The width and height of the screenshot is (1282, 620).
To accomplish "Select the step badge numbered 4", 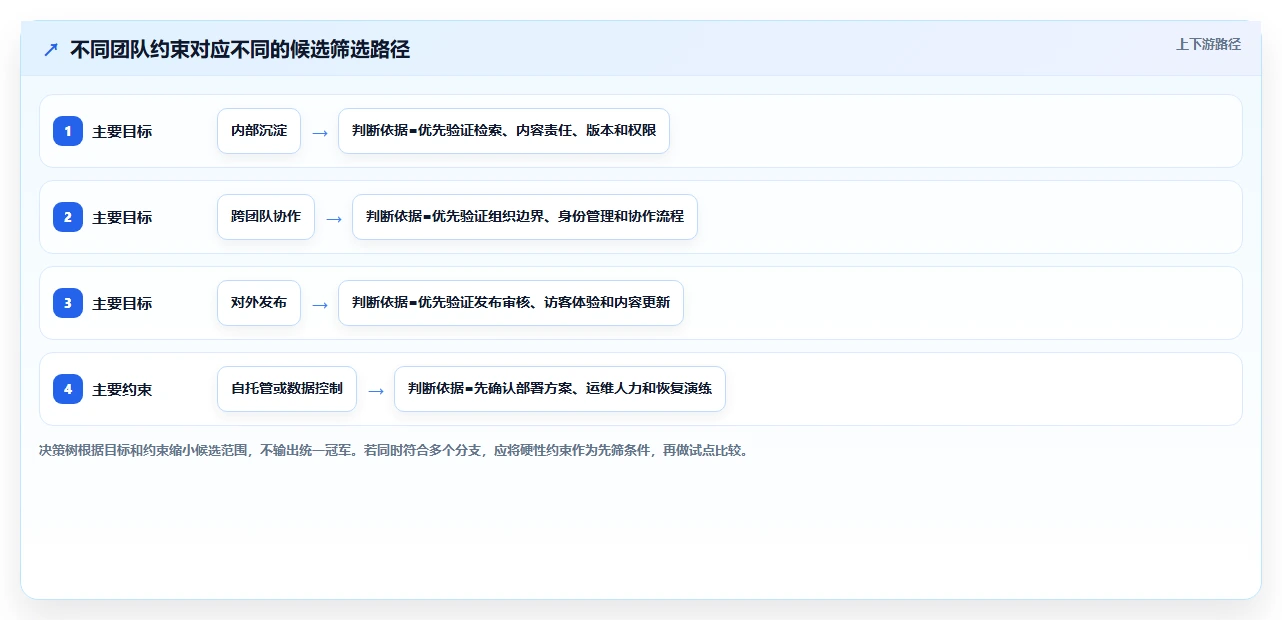I will (x=68, y=389).
